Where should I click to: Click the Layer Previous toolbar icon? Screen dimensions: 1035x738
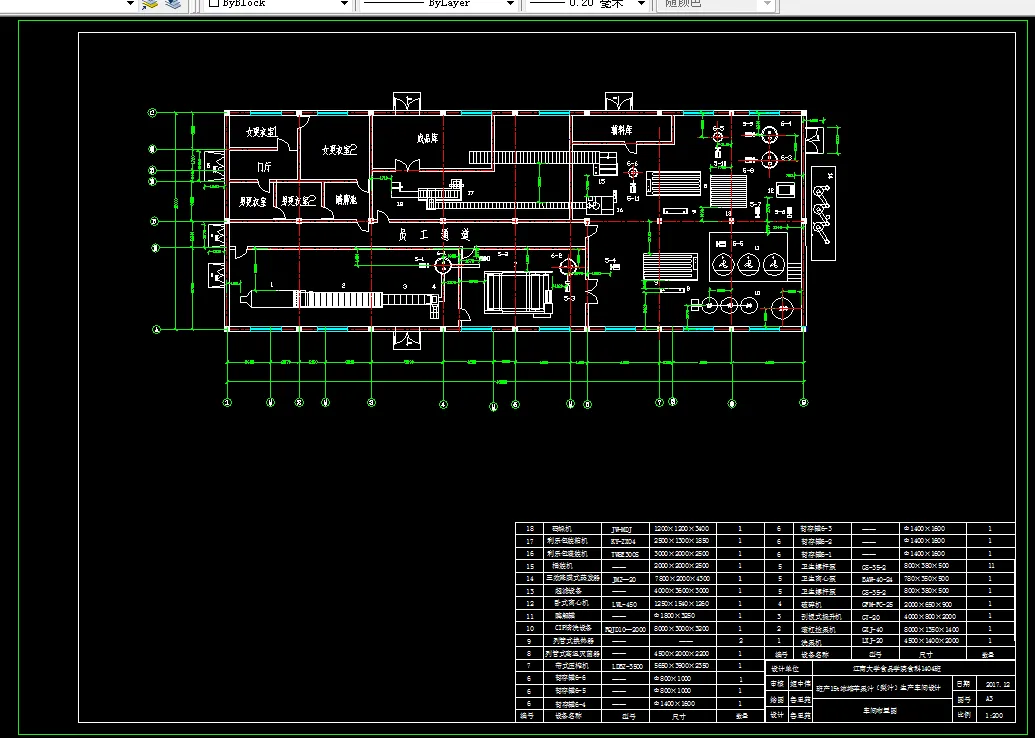150,4
